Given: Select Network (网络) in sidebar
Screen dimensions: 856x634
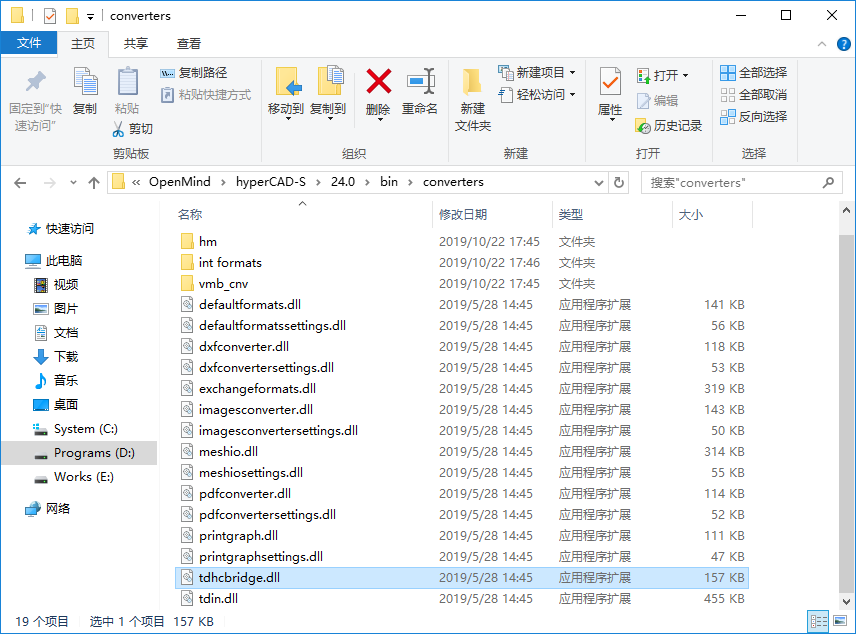Looking at the screenshot, I should [48, 509].
